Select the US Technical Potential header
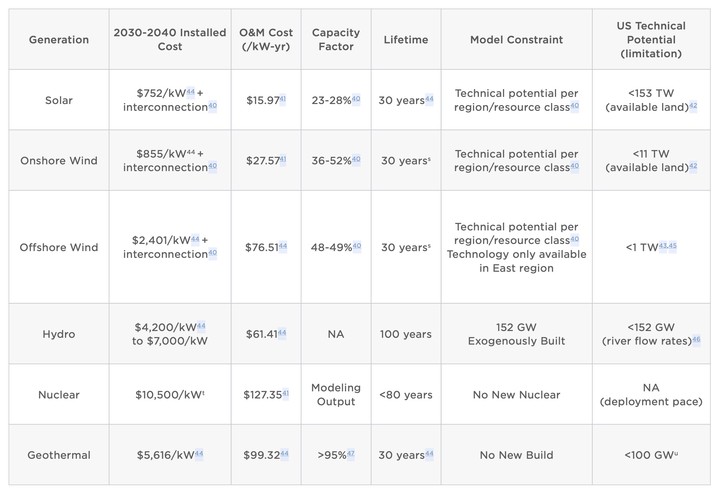This screenshot has height=494, width=720. (x=651, y=39)
